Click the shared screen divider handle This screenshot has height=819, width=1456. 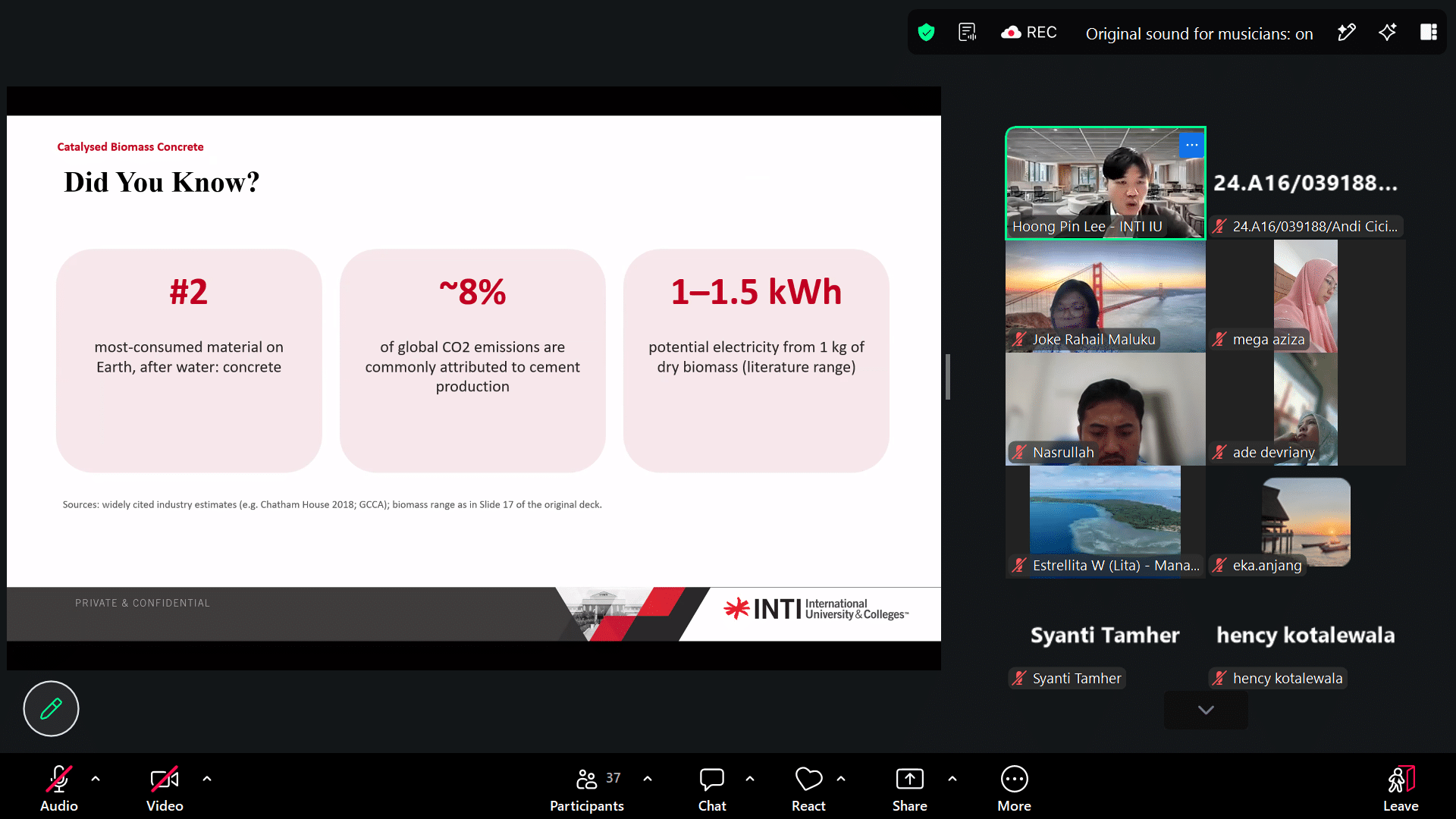(947, 377)
